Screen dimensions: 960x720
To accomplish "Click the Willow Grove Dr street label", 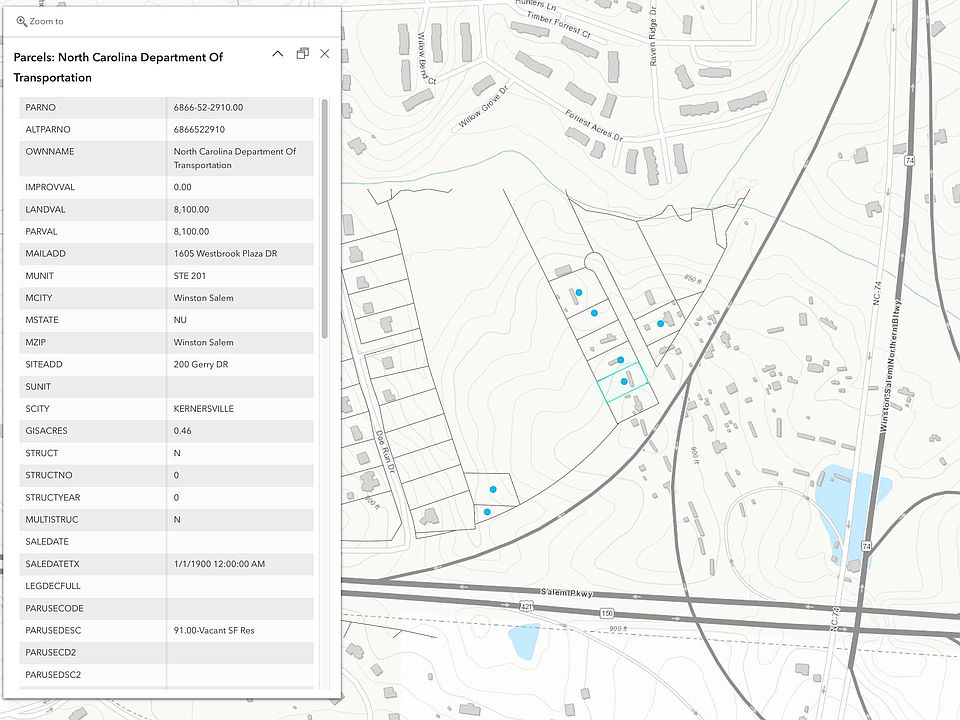I will click(x=484, y=107).
